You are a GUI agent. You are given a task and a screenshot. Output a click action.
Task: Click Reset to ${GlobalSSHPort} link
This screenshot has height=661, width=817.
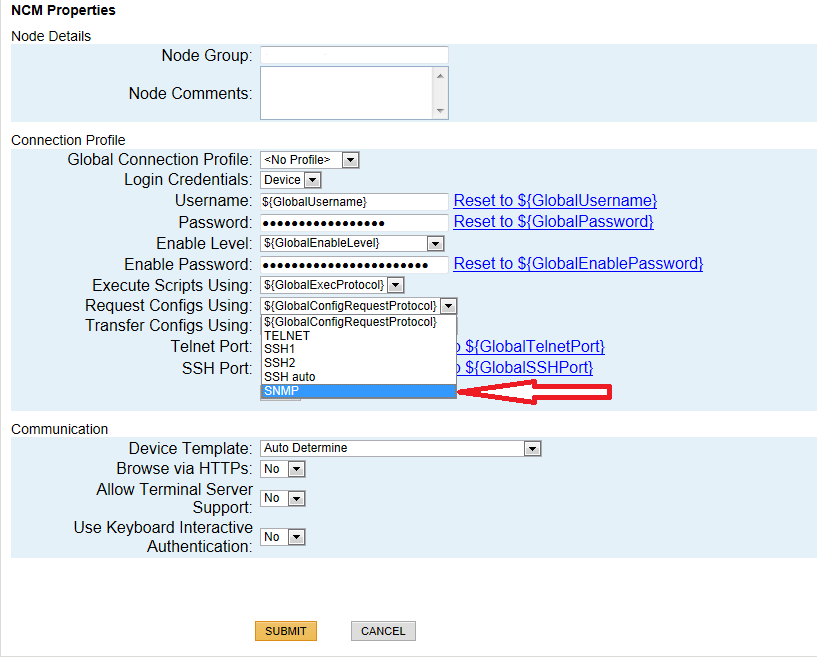pos(525,368)
